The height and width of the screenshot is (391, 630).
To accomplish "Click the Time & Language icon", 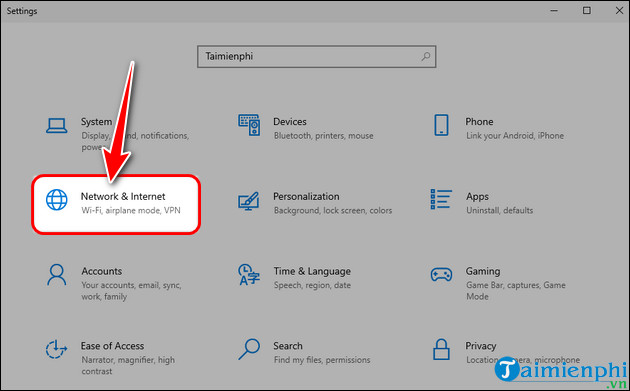I will point(249,274).
